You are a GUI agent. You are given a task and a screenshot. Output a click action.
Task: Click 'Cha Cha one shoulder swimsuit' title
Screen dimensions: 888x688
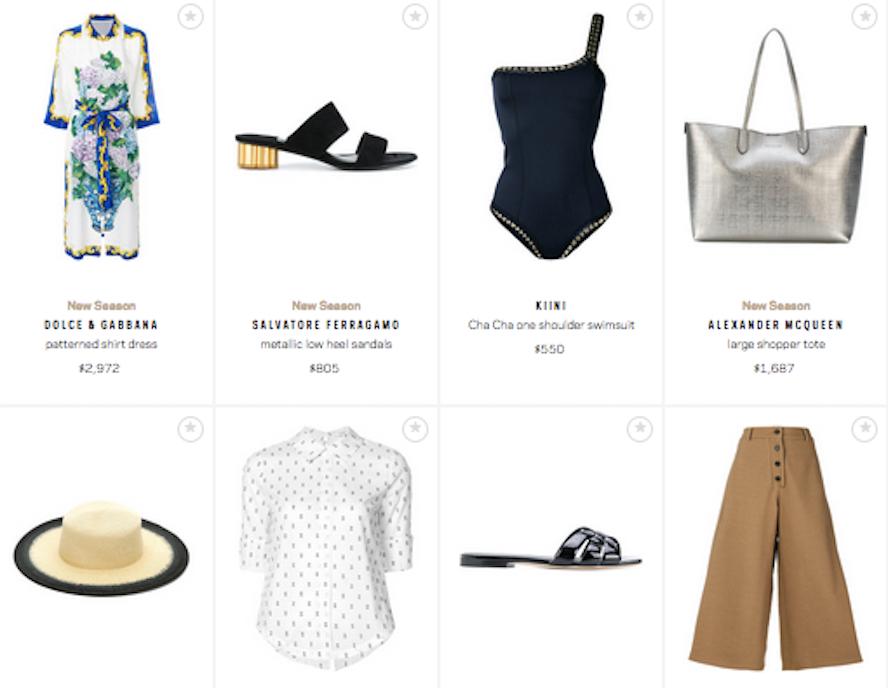coord(551,325)
